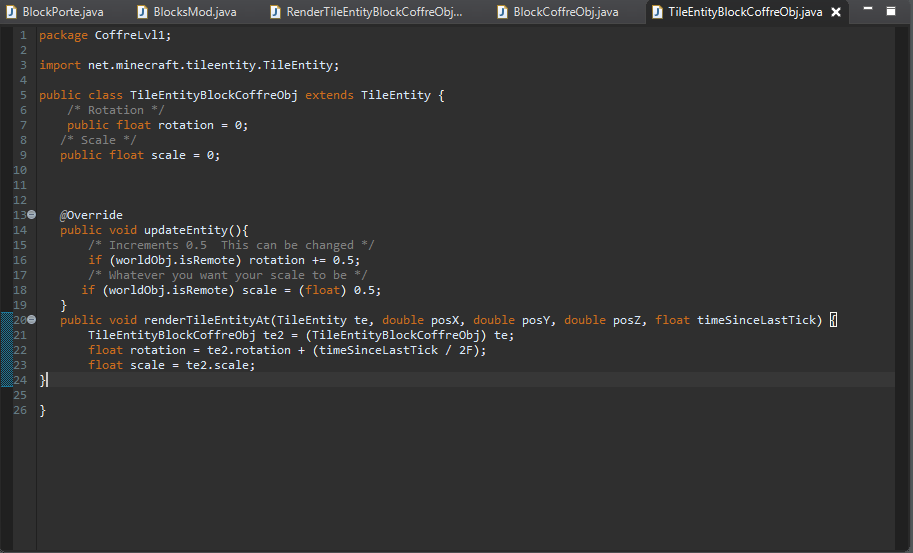The width and height of the screenshot is (913, 553).
Task: Place cursor at the closing brace on line 26
Action: point(42,410)
